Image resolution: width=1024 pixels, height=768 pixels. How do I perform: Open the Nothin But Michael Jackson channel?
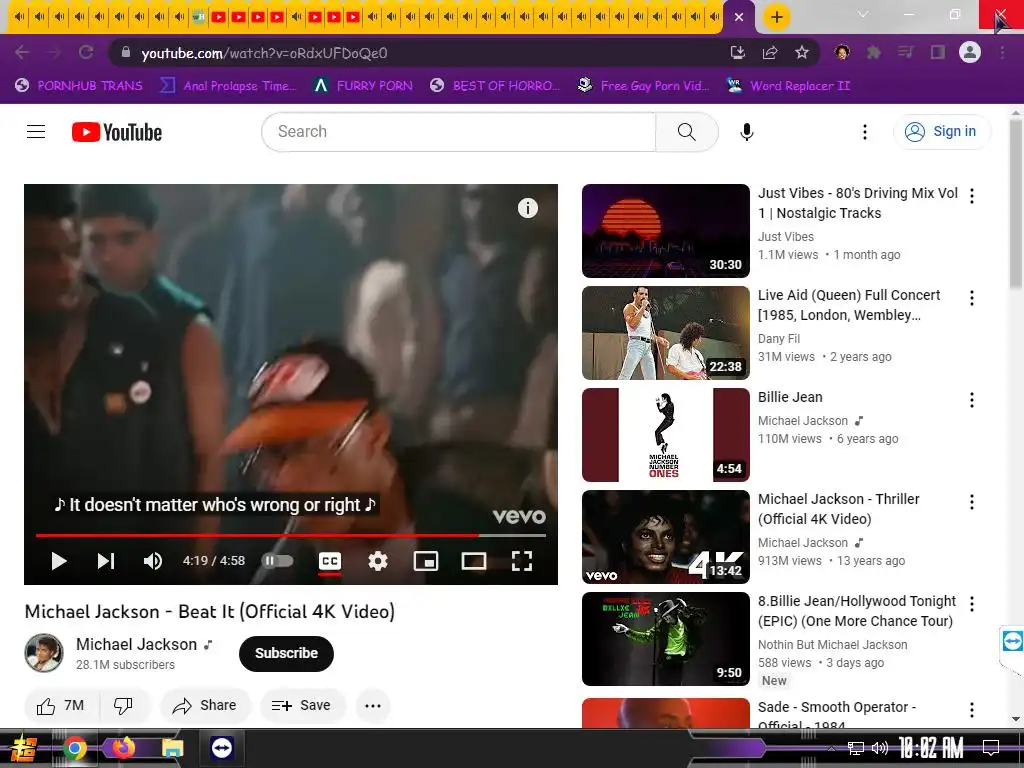point(833,645)
